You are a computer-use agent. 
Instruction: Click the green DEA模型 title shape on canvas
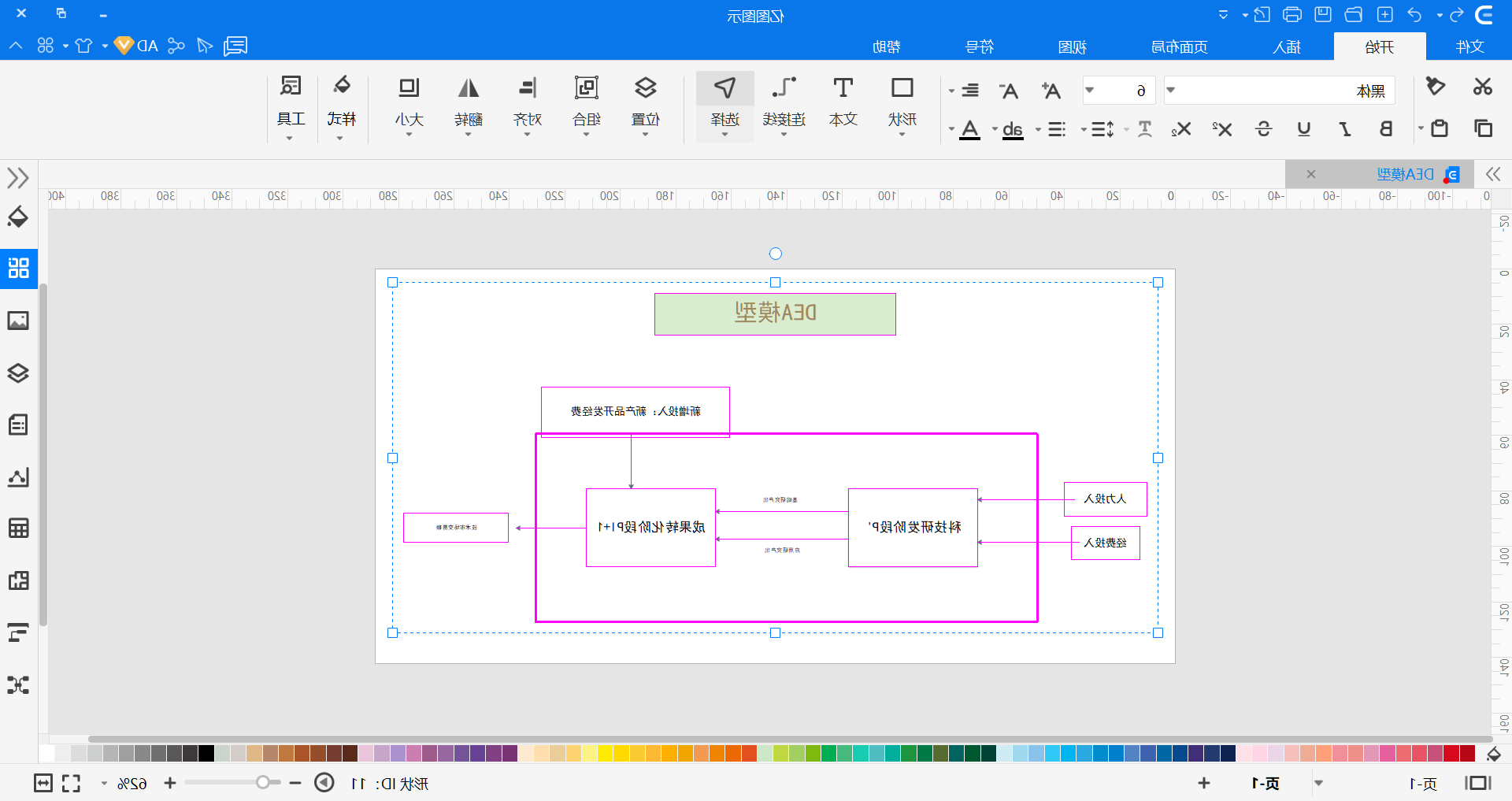point(775,313)
